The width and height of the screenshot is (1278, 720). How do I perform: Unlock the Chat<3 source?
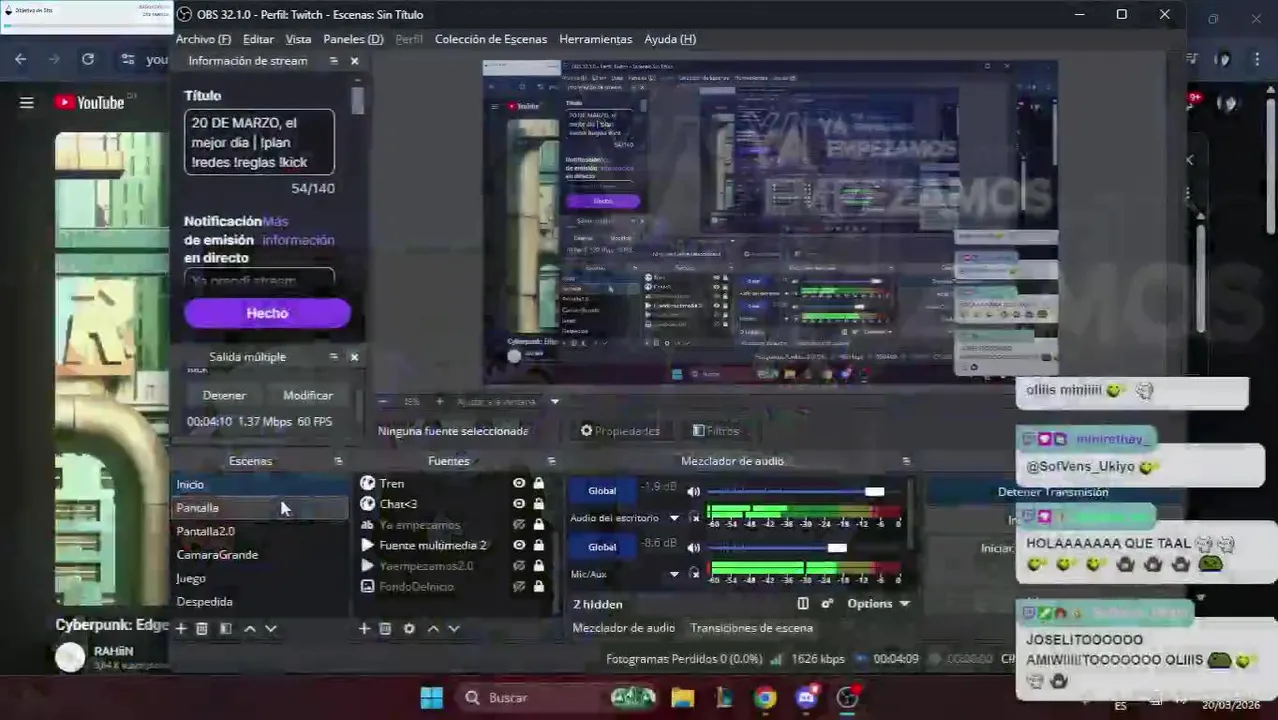click(x=539, y=504)
